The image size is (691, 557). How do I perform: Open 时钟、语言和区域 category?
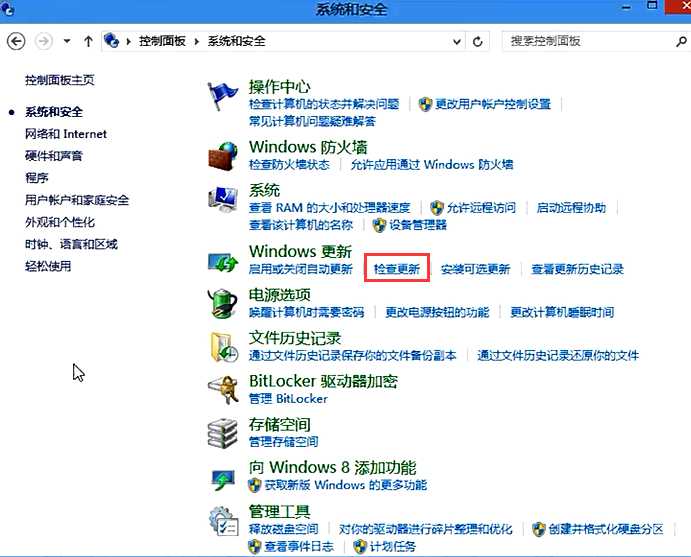pyautogui.click(x=71, y=244)
